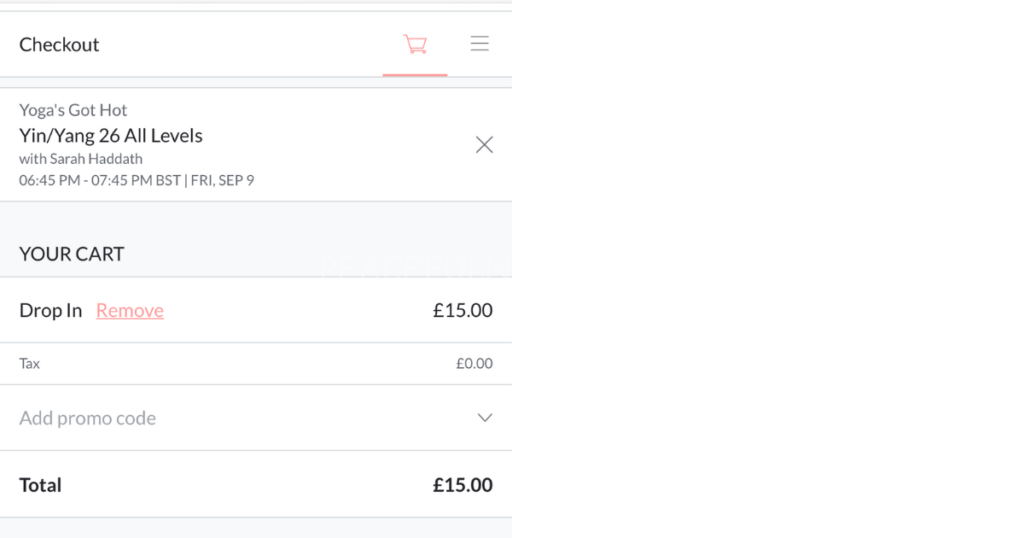Click the Total label

[41, 485]
